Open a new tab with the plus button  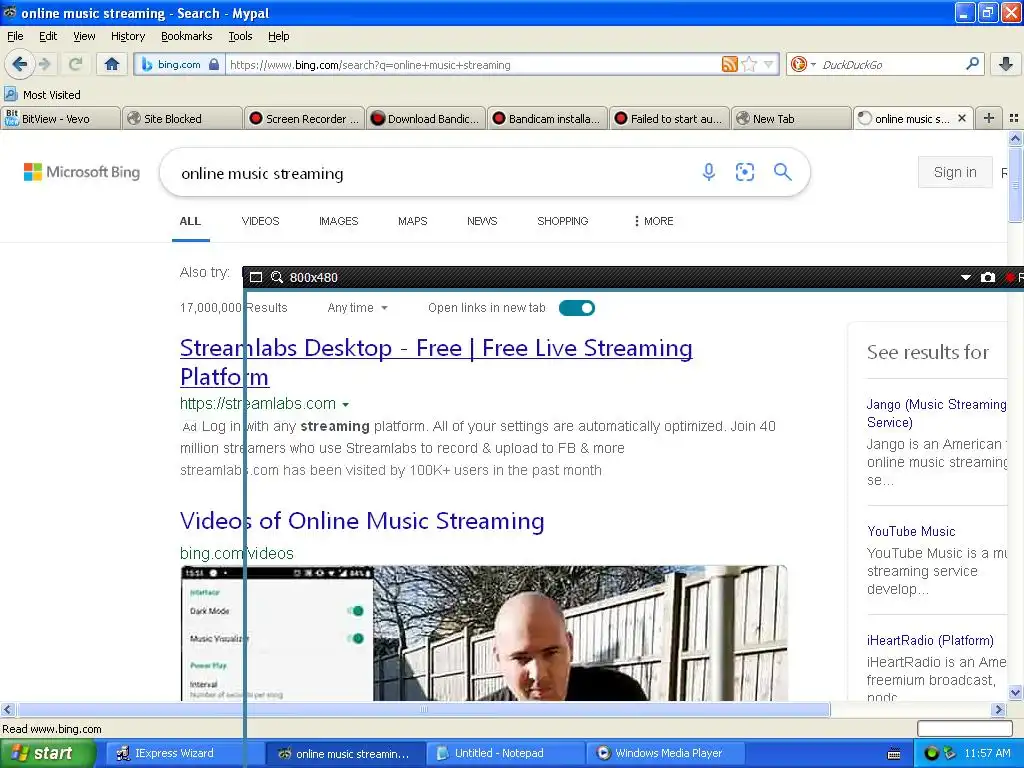tap(989, 118)
